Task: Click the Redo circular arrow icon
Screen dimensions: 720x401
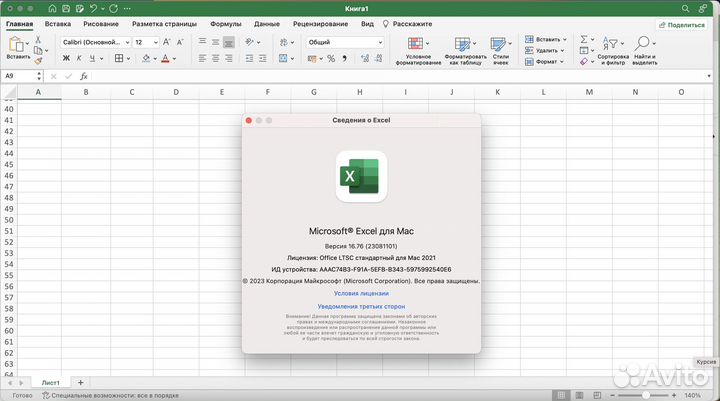Action: [x=113, y=8]
